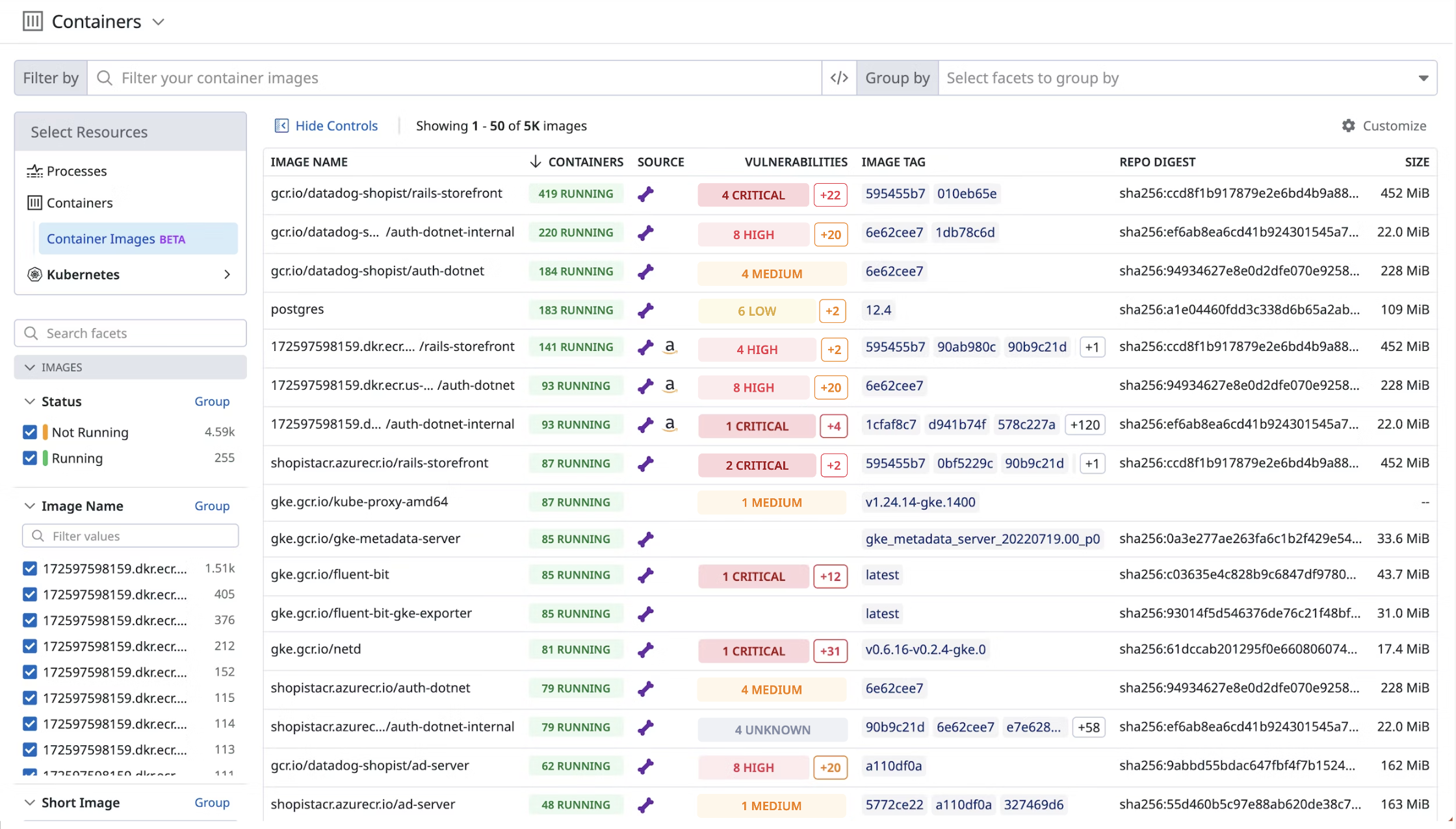1456x829 pixels.
Task: Click Containers grid icon in page header
Action: point(32,21)
